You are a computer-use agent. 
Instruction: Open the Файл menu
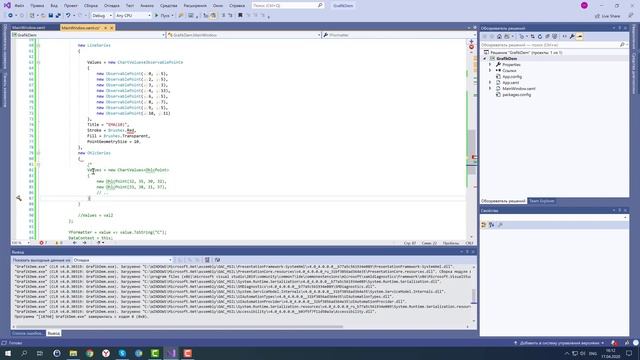click(19, 6)
